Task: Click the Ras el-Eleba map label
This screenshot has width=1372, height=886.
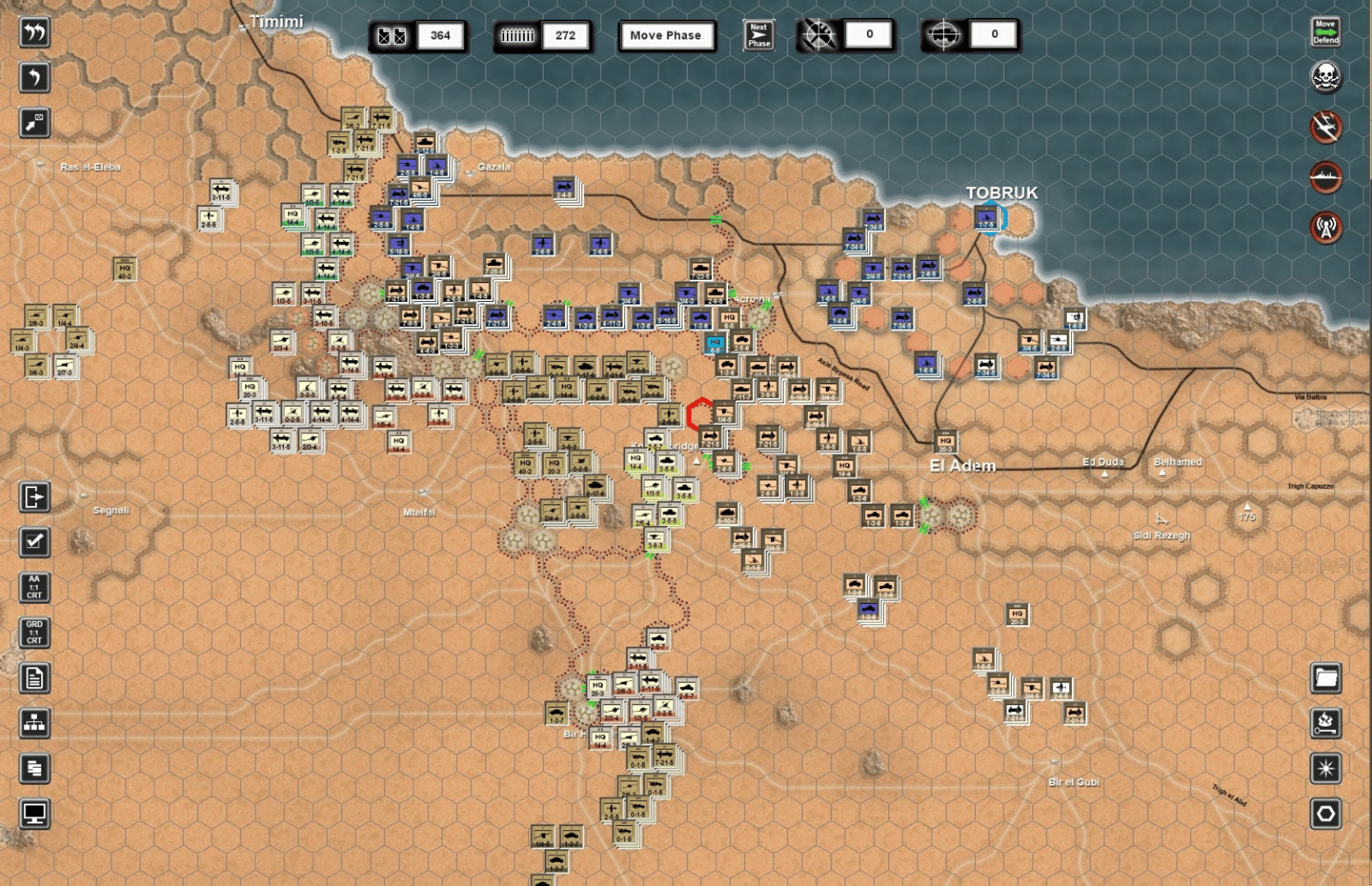Action: point(90,167)
